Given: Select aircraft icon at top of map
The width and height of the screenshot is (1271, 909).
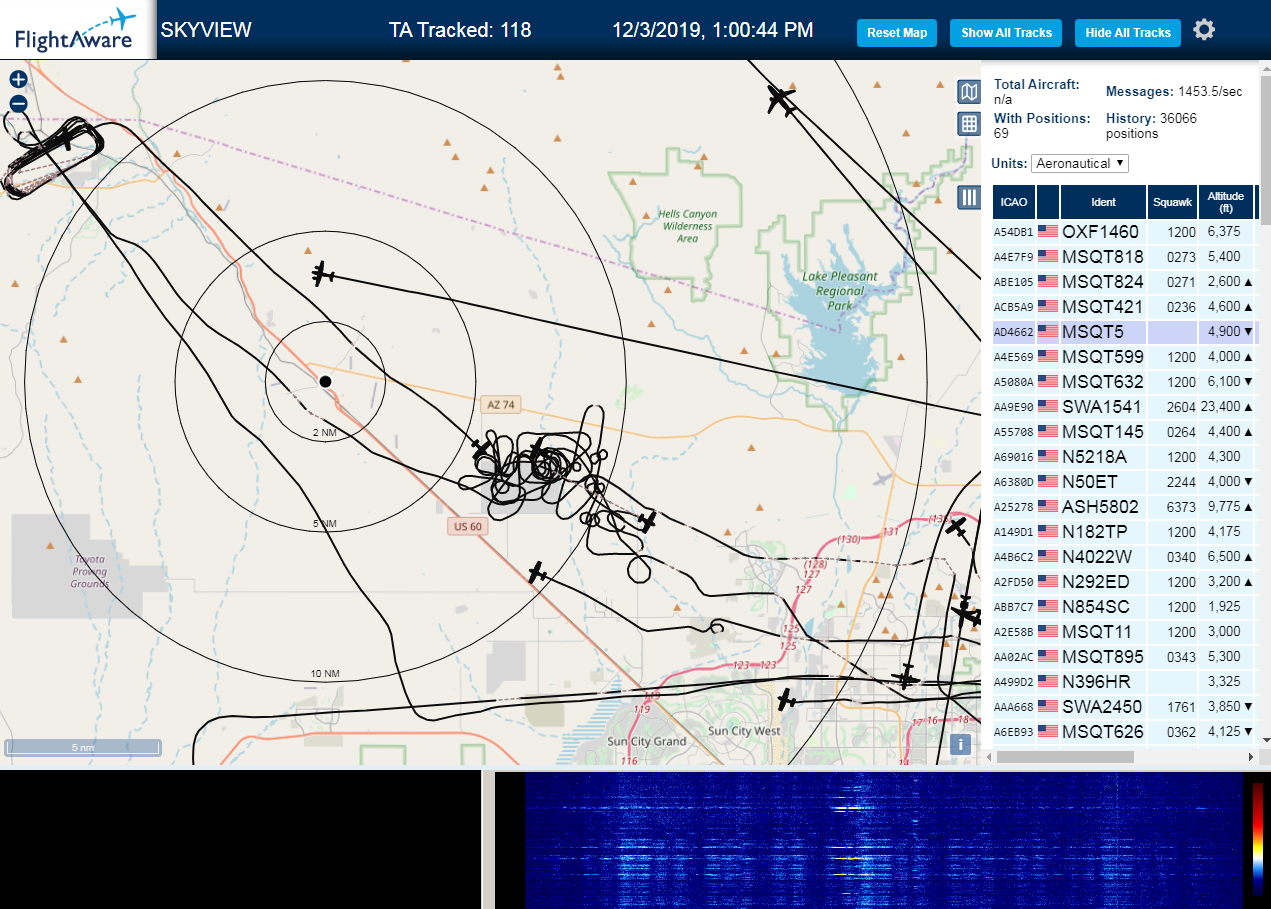Looking at the screenshot, I should 780,99.
